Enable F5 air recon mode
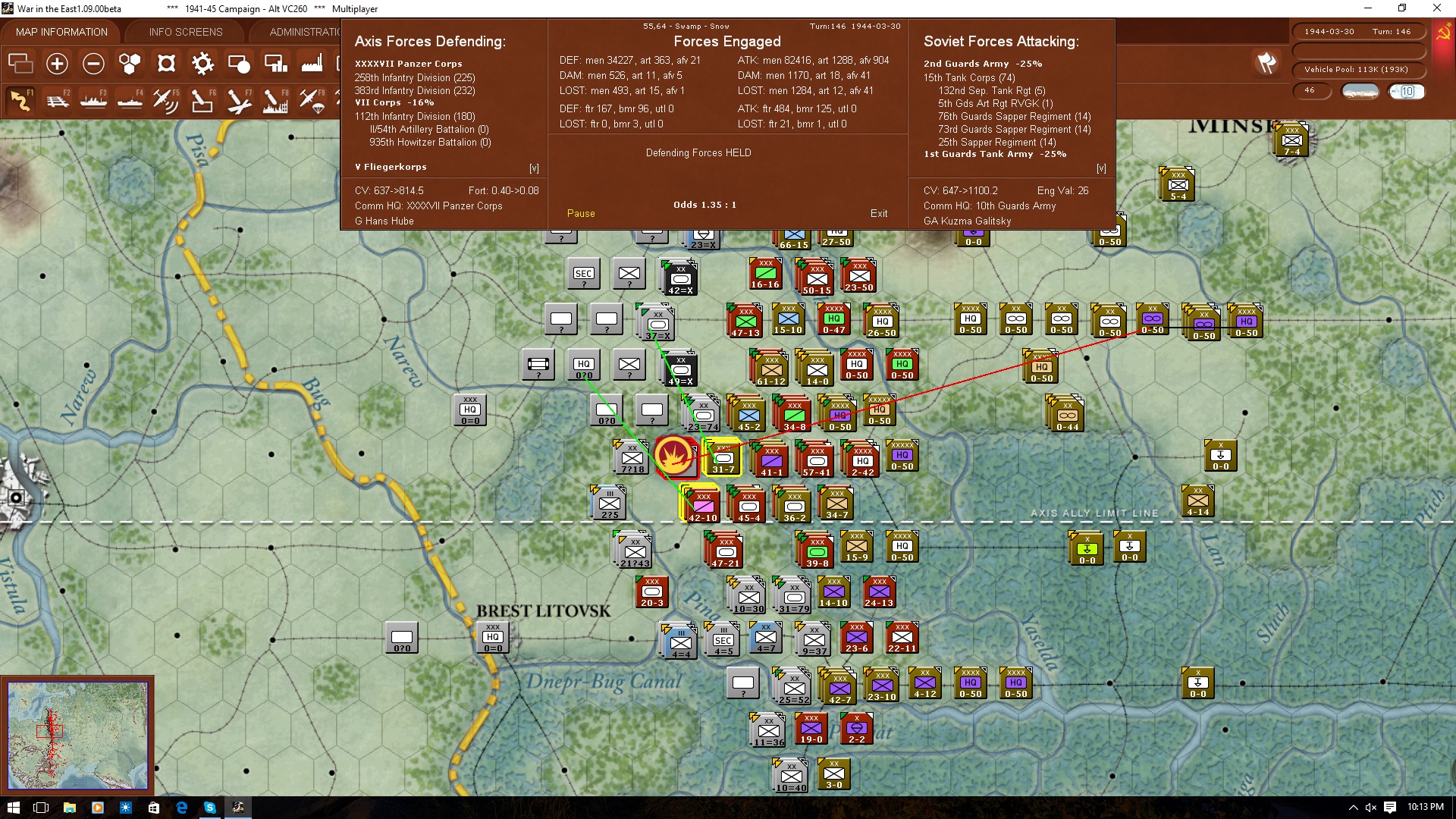 [x=166, y=100]
